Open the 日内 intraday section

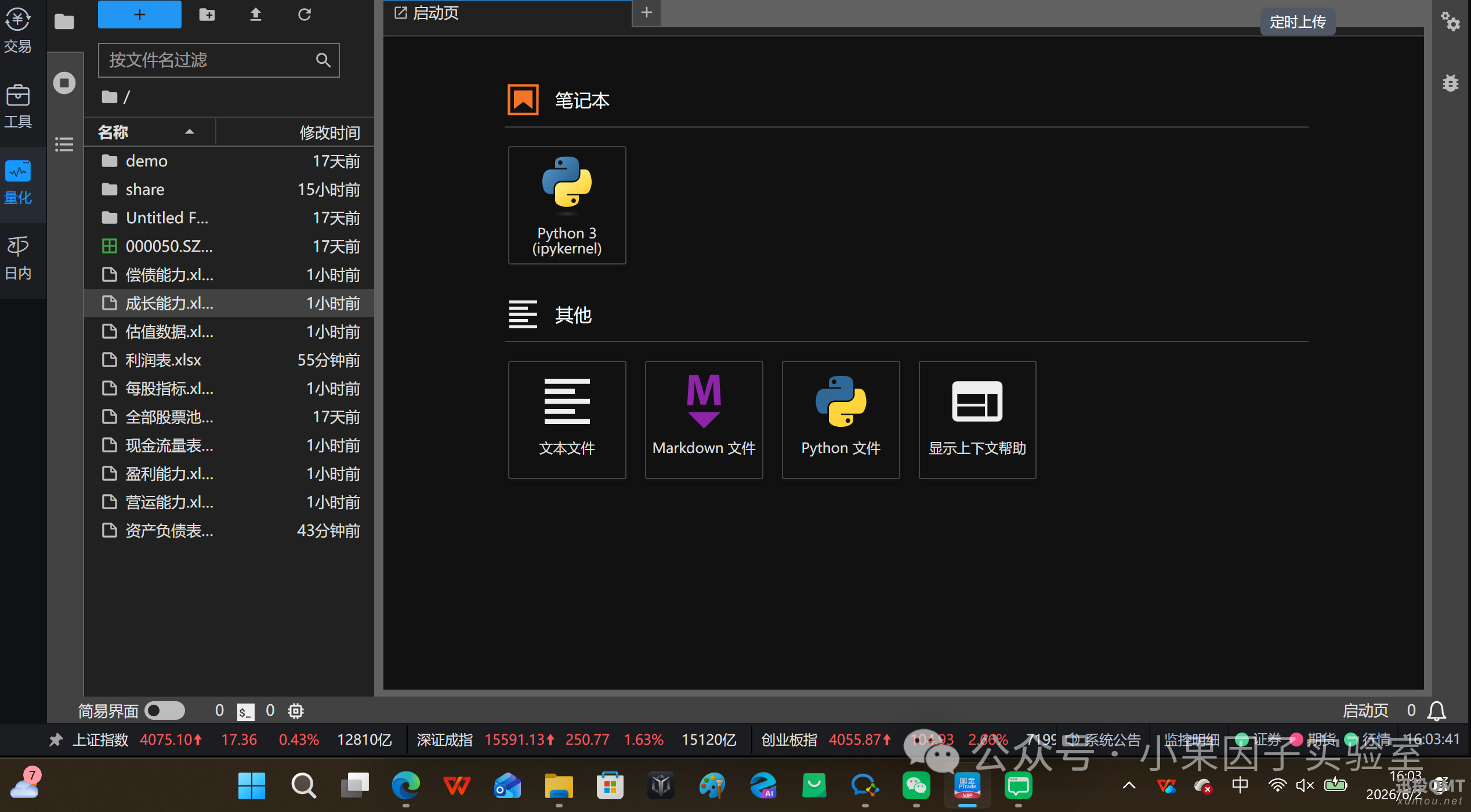[x=18, y=259]
